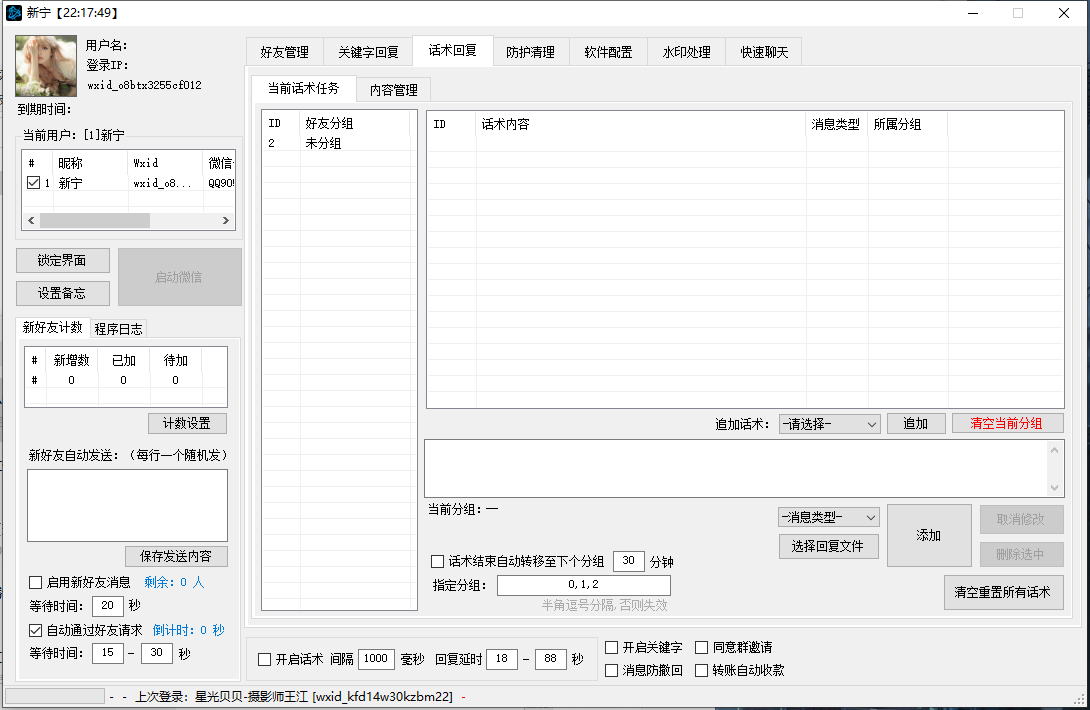
Task: Click the 设置备忘 button
Action: pyautogui.click(x=63, y=293)
